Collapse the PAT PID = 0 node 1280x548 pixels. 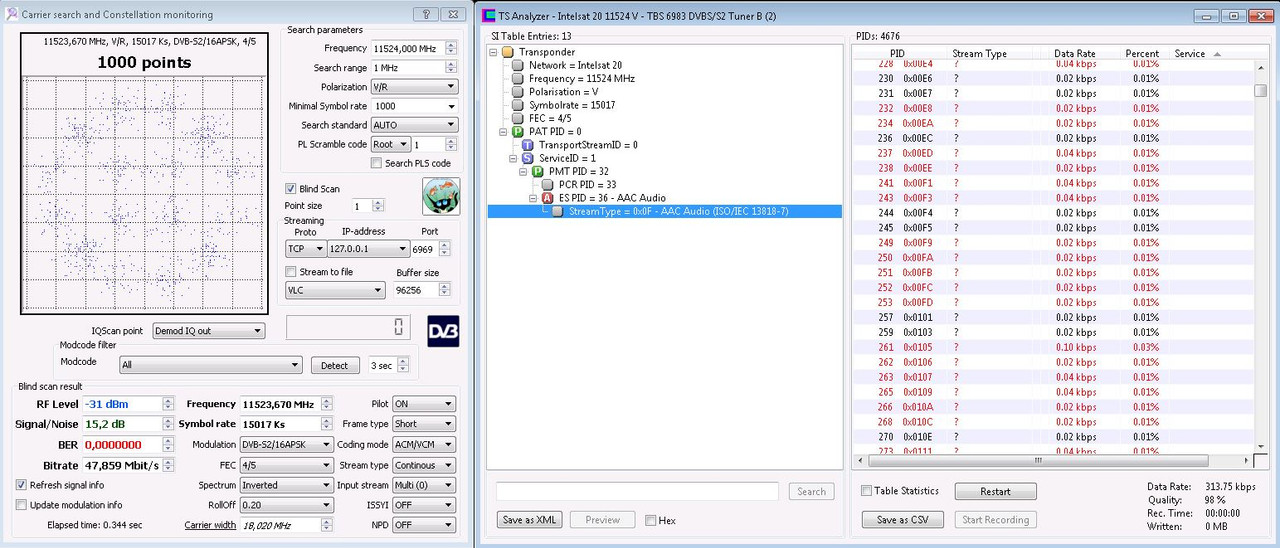(x=504, y=132)
